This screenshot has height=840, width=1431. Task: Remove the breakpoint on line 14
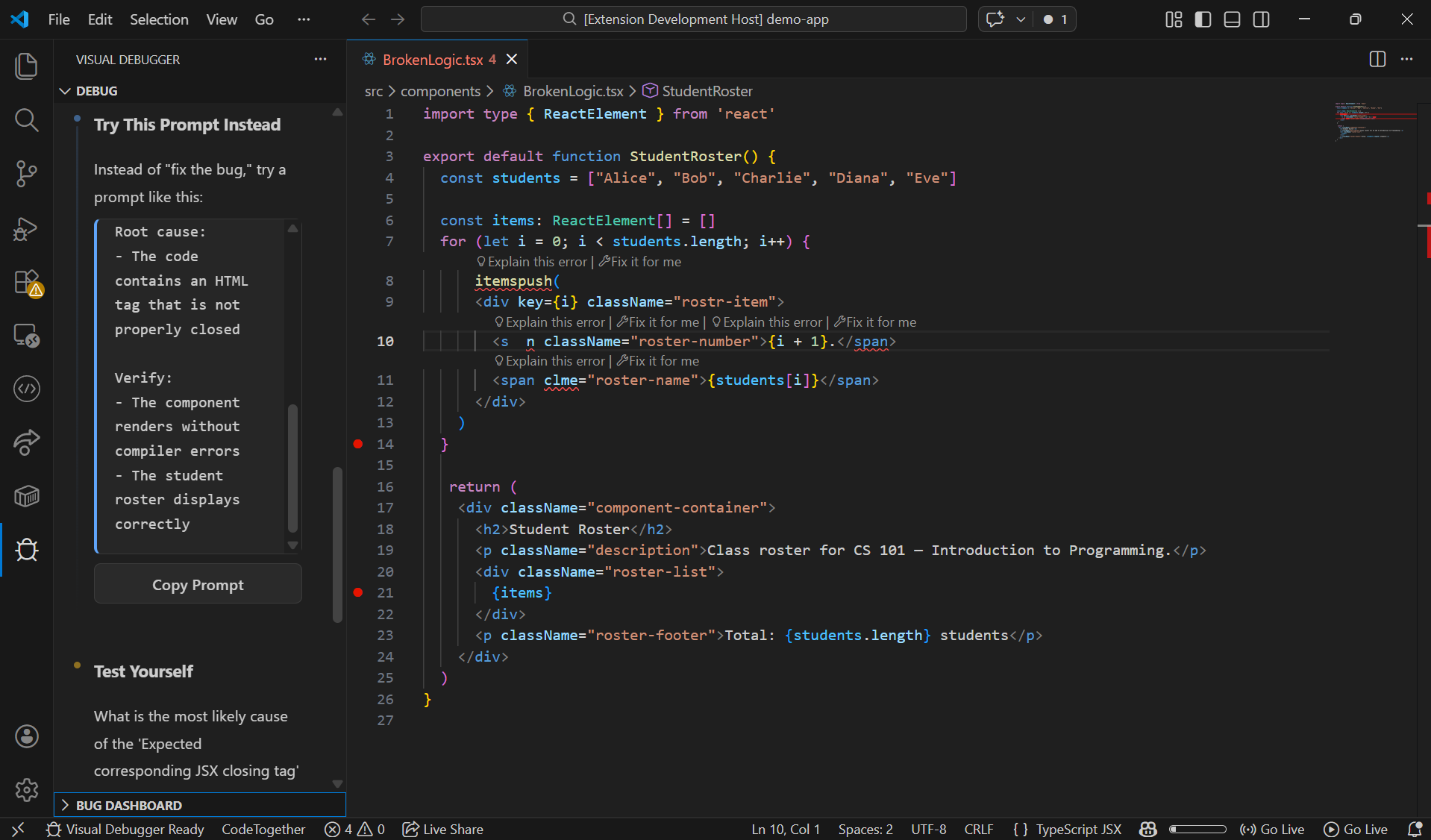click(x=358, y=444)
